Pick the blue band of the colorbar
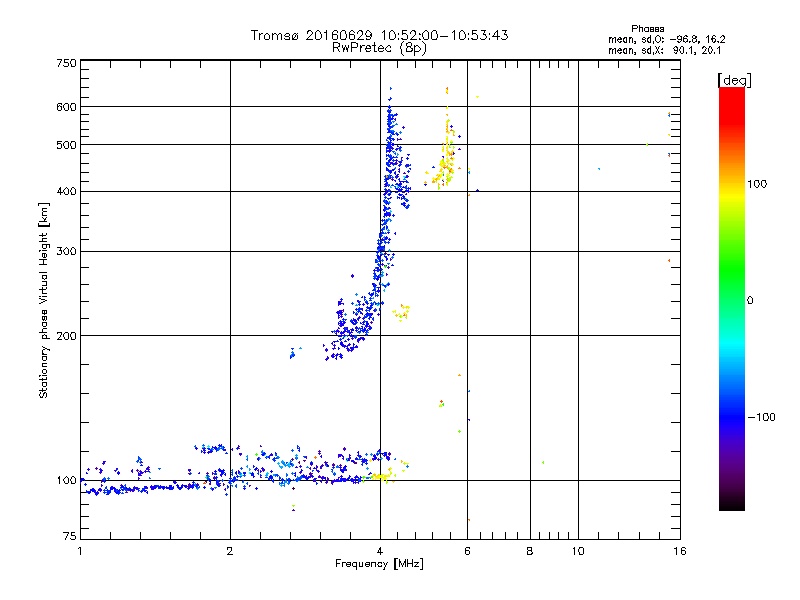Screen dimensions: 800x600 coord(731,410)
